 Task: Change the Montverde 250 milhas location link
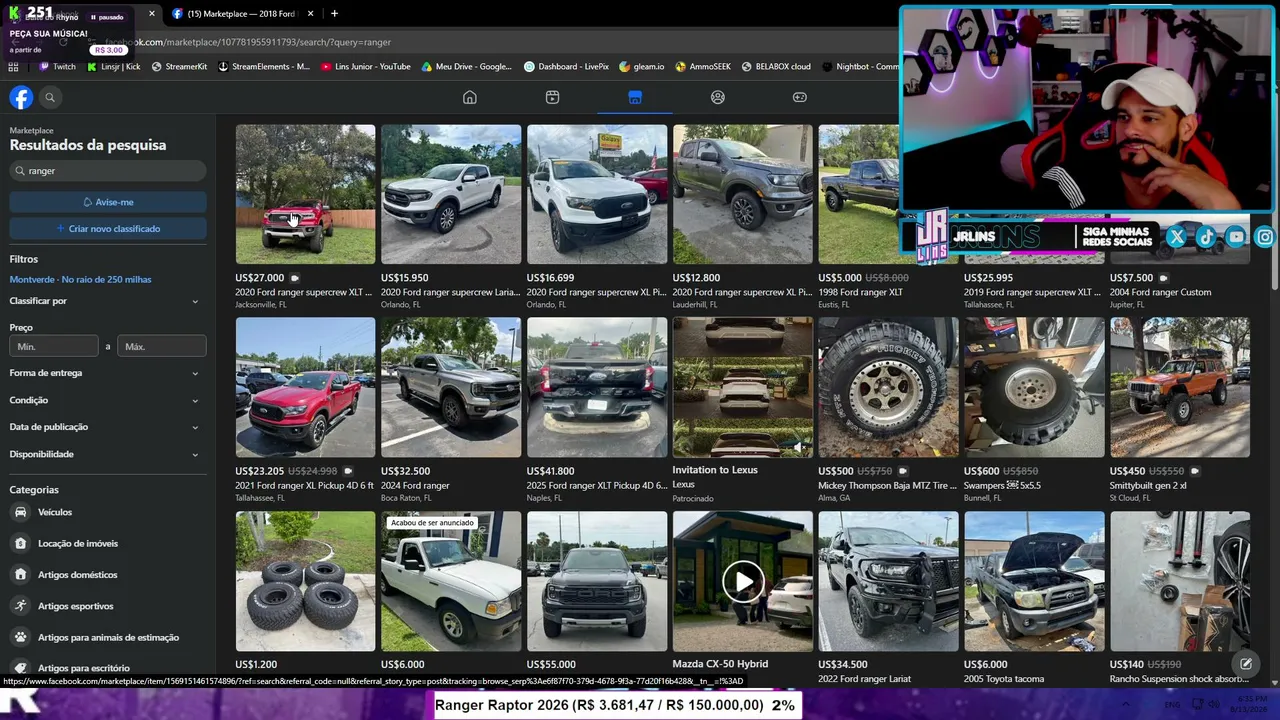(80, 279)
